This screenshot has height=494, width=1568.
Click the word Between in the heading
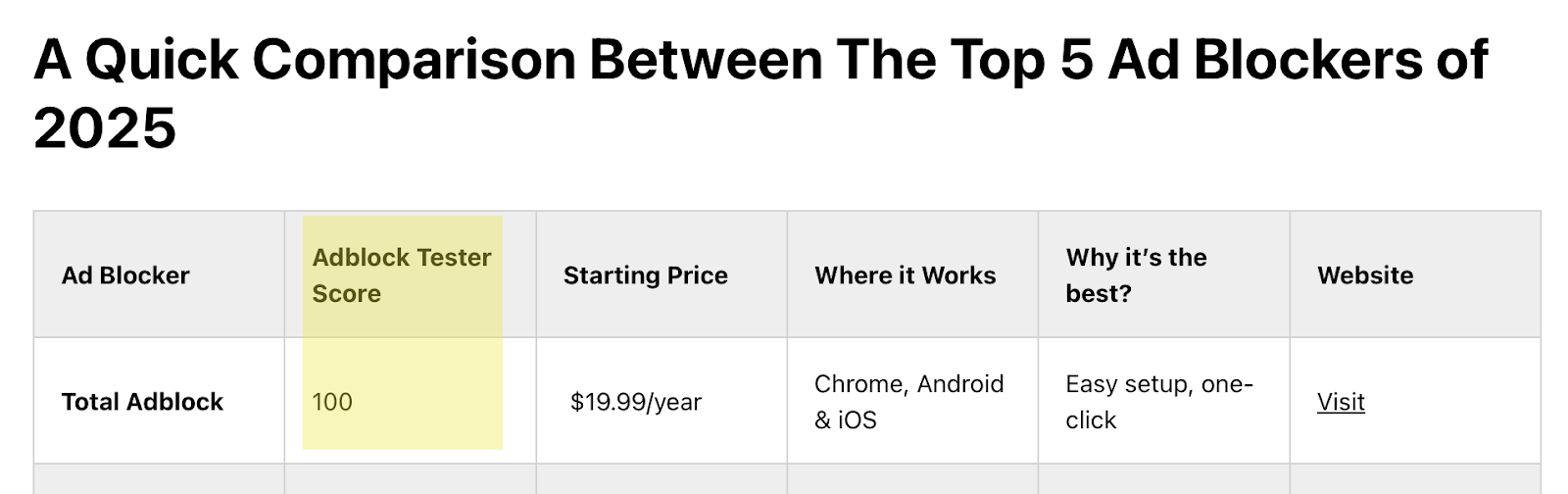click(x=705, y=60)
